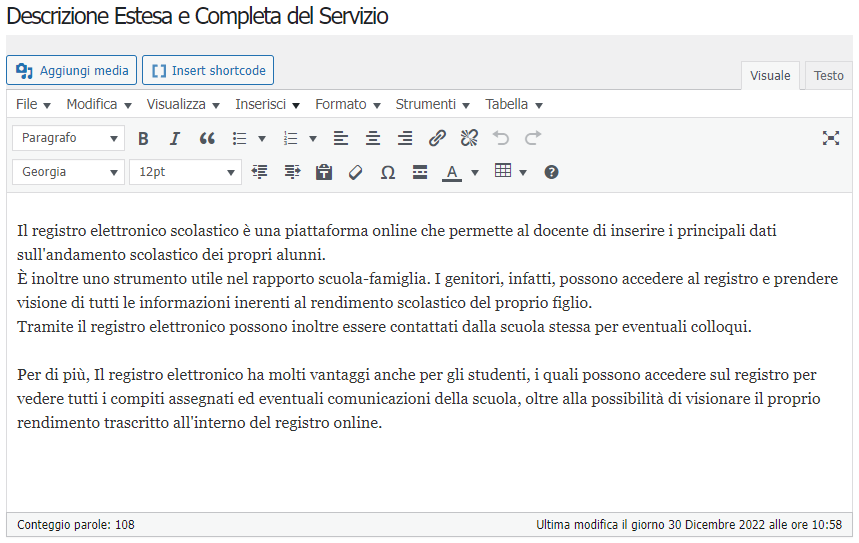859x543 pixels.
Task: Decrease paragraph indent
Action: point(260,172)
